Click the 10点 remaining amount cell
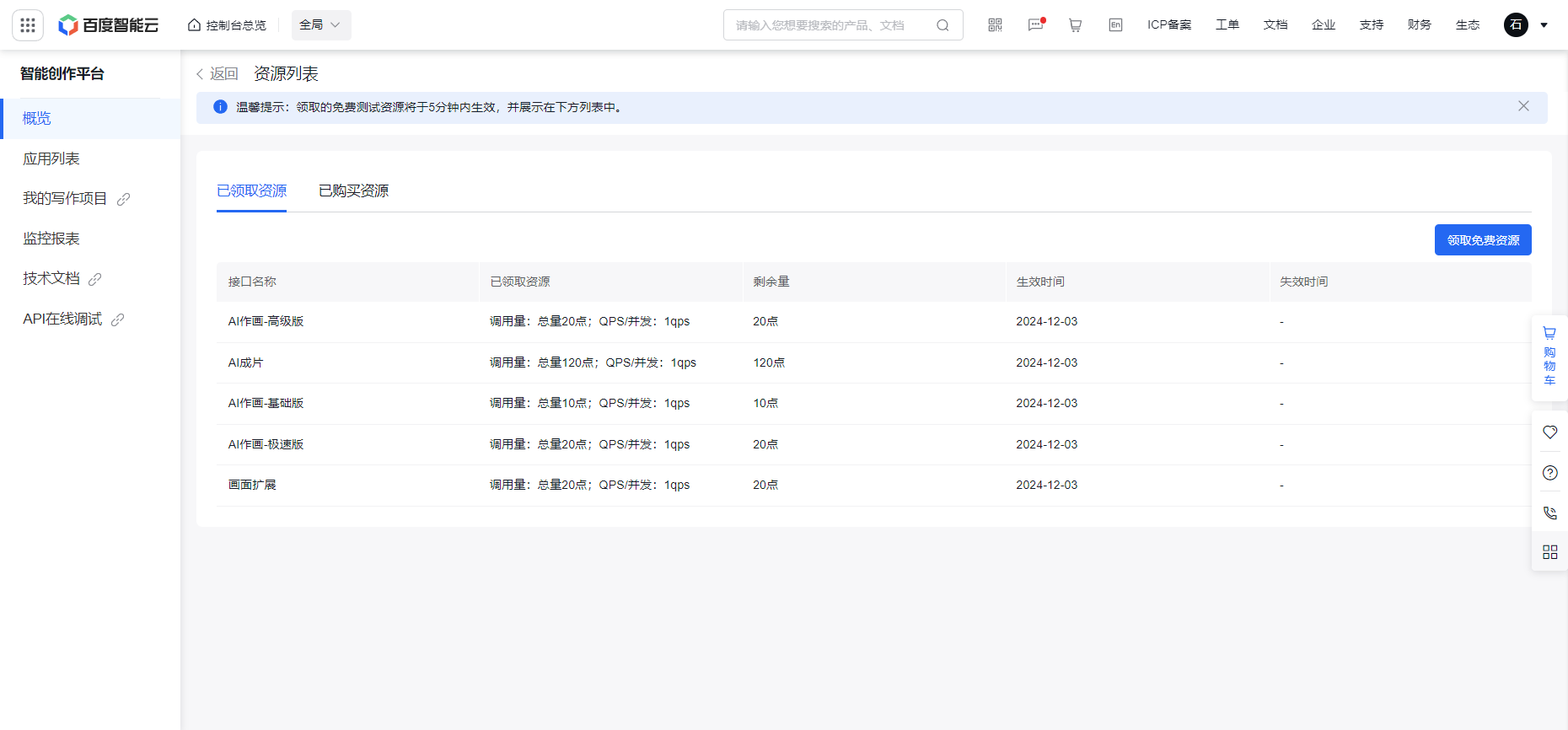Viewport: 1568px width, 730px height. coord(765,404)
